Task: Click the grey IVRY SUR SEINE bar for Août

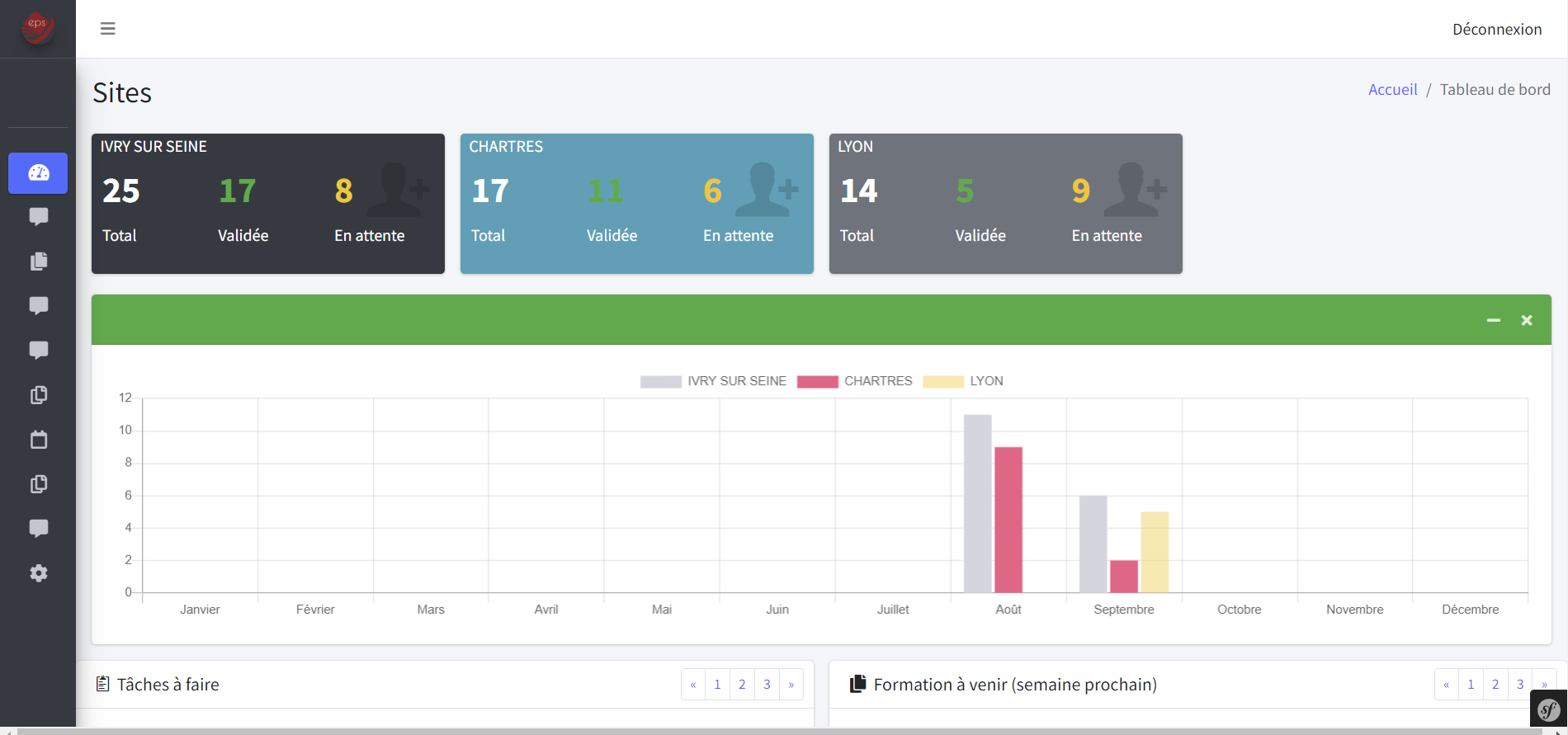Action: pyautogui.click(x=978, y=503)
